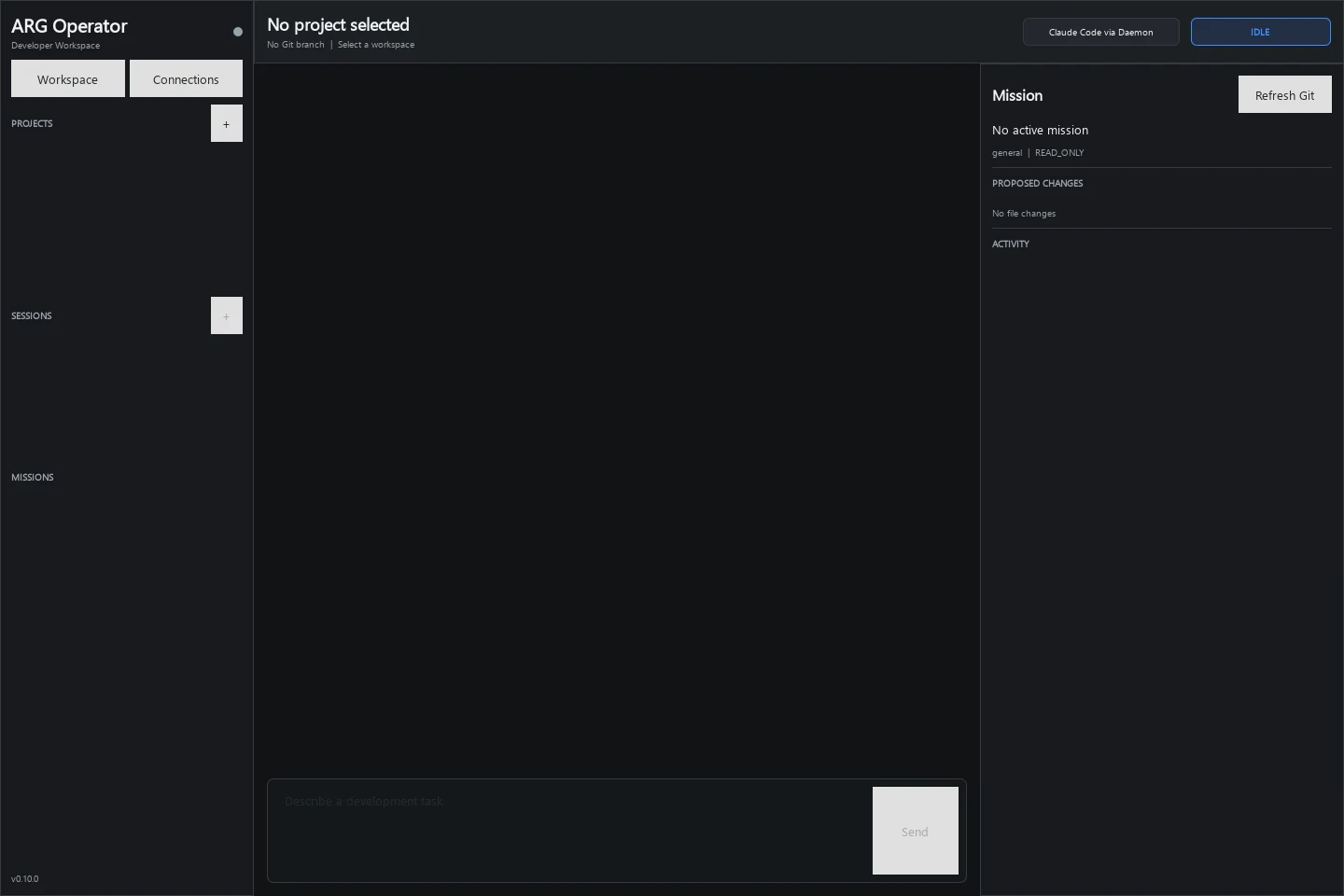Click the Select a workspace text
Screen dimensions: 1344x896
376,45
